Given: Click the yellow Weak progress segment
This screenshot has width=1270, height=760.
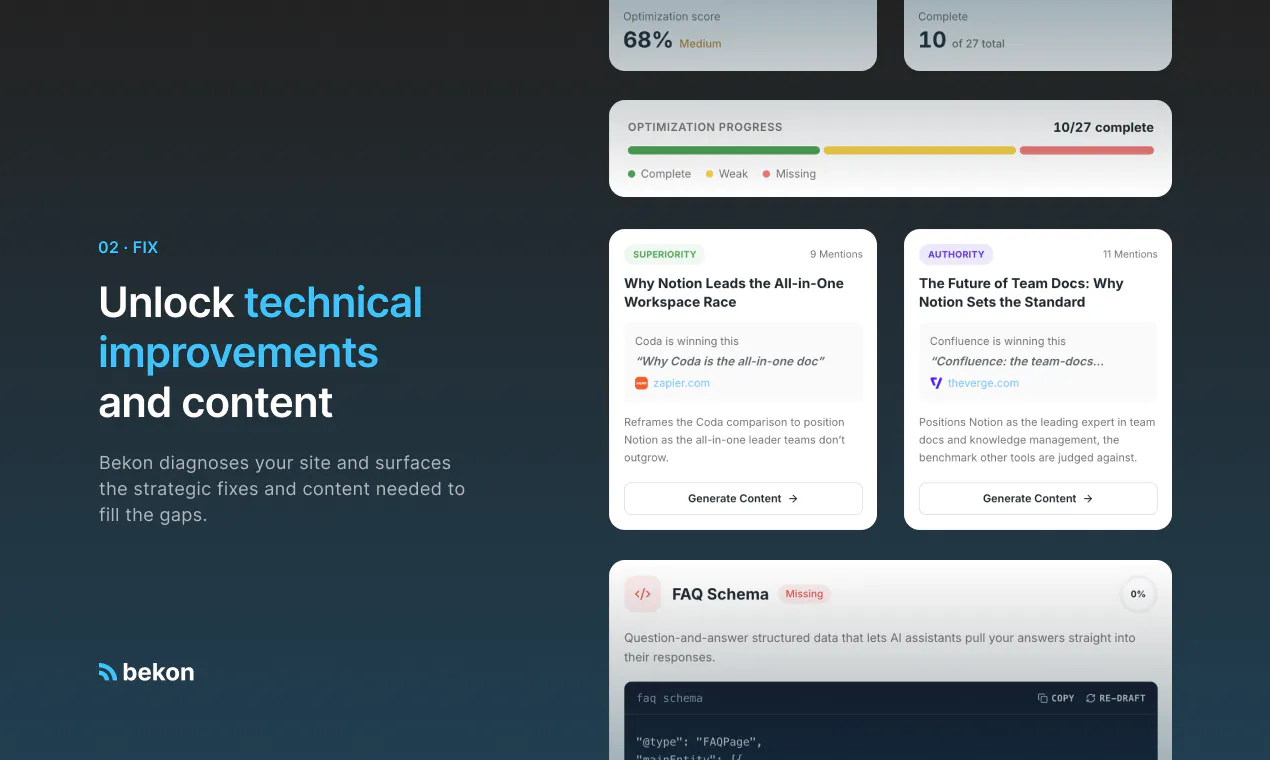Looking at the screenshot, I should pyautogui.click(x=919, y=150).
